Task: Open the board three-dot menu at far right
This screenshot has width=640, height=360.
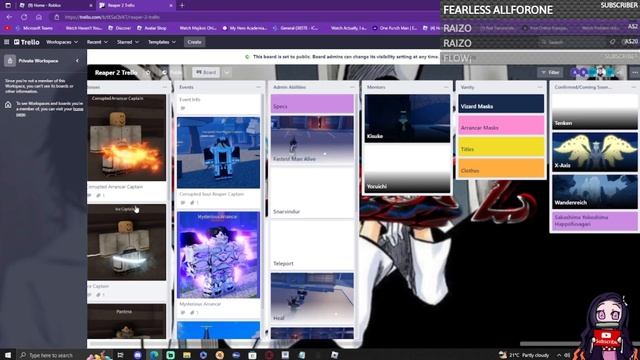Action: coord(635,73)
